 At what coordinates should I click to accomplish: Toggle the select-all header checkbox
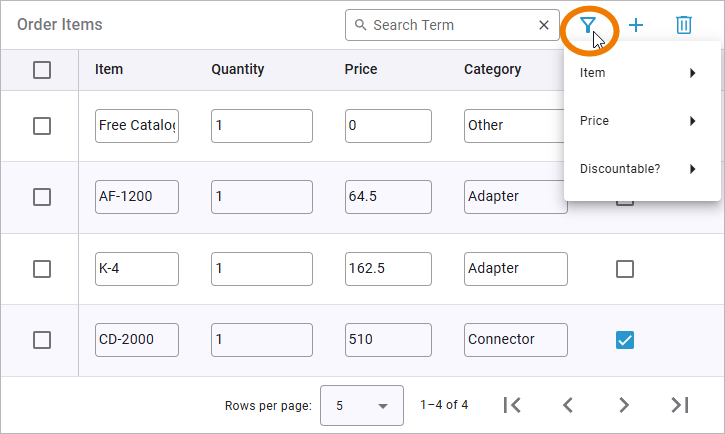tap(42, 70)
